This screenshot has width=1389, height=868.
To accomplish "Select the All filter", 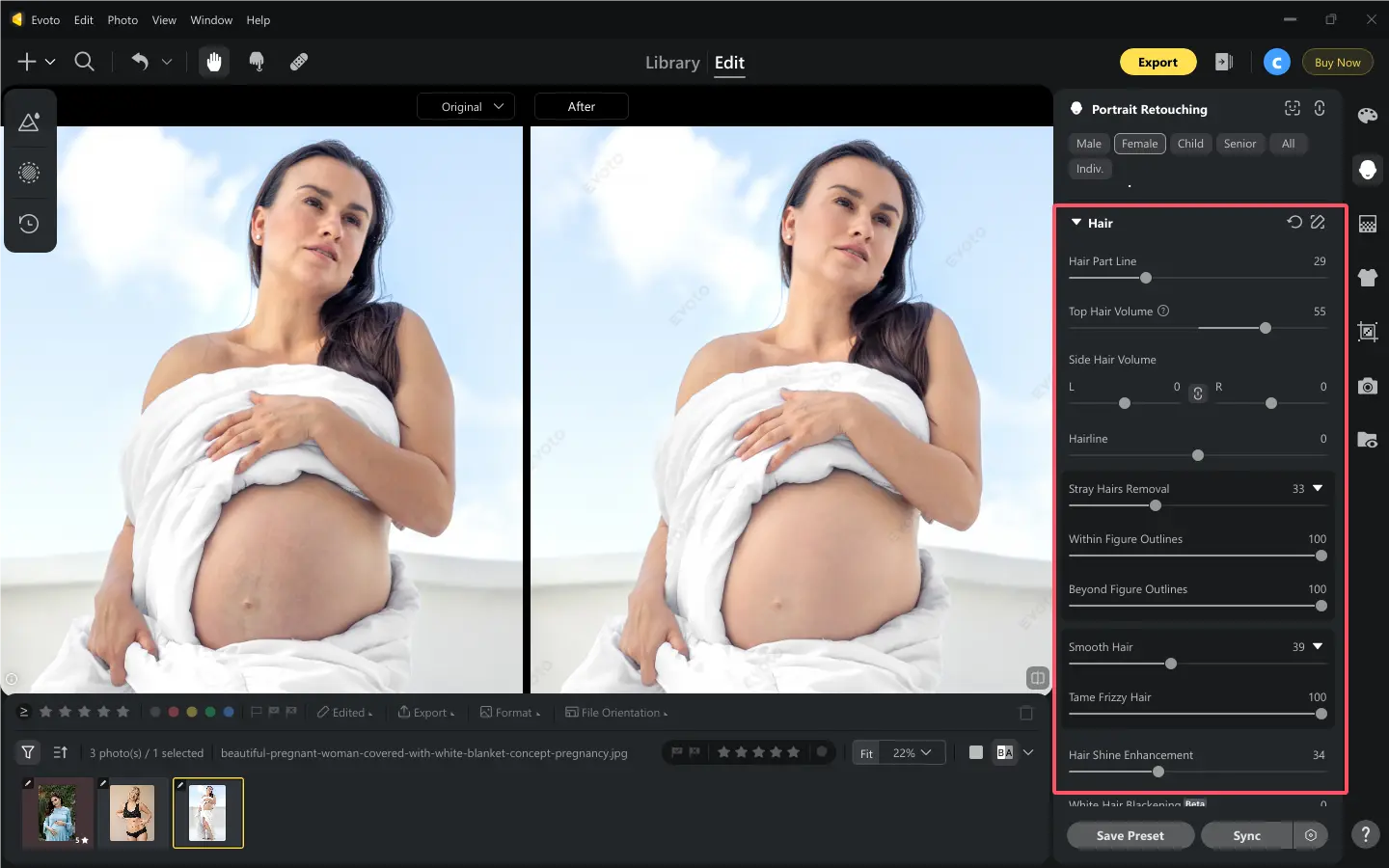I will coord(1289,144).
